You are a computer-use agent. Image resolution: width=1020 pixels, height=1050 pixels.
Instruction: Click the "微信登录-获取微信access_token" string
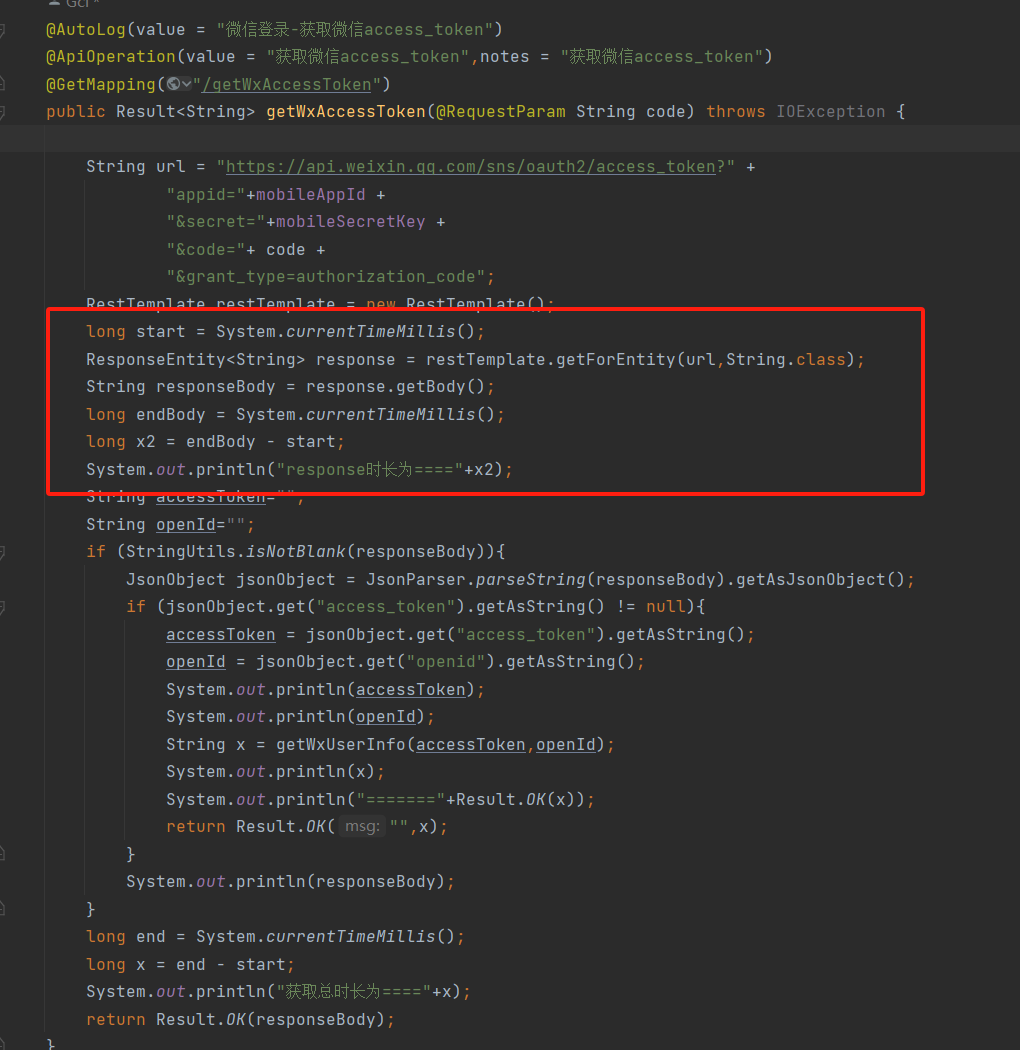click(x=355, y=29)
